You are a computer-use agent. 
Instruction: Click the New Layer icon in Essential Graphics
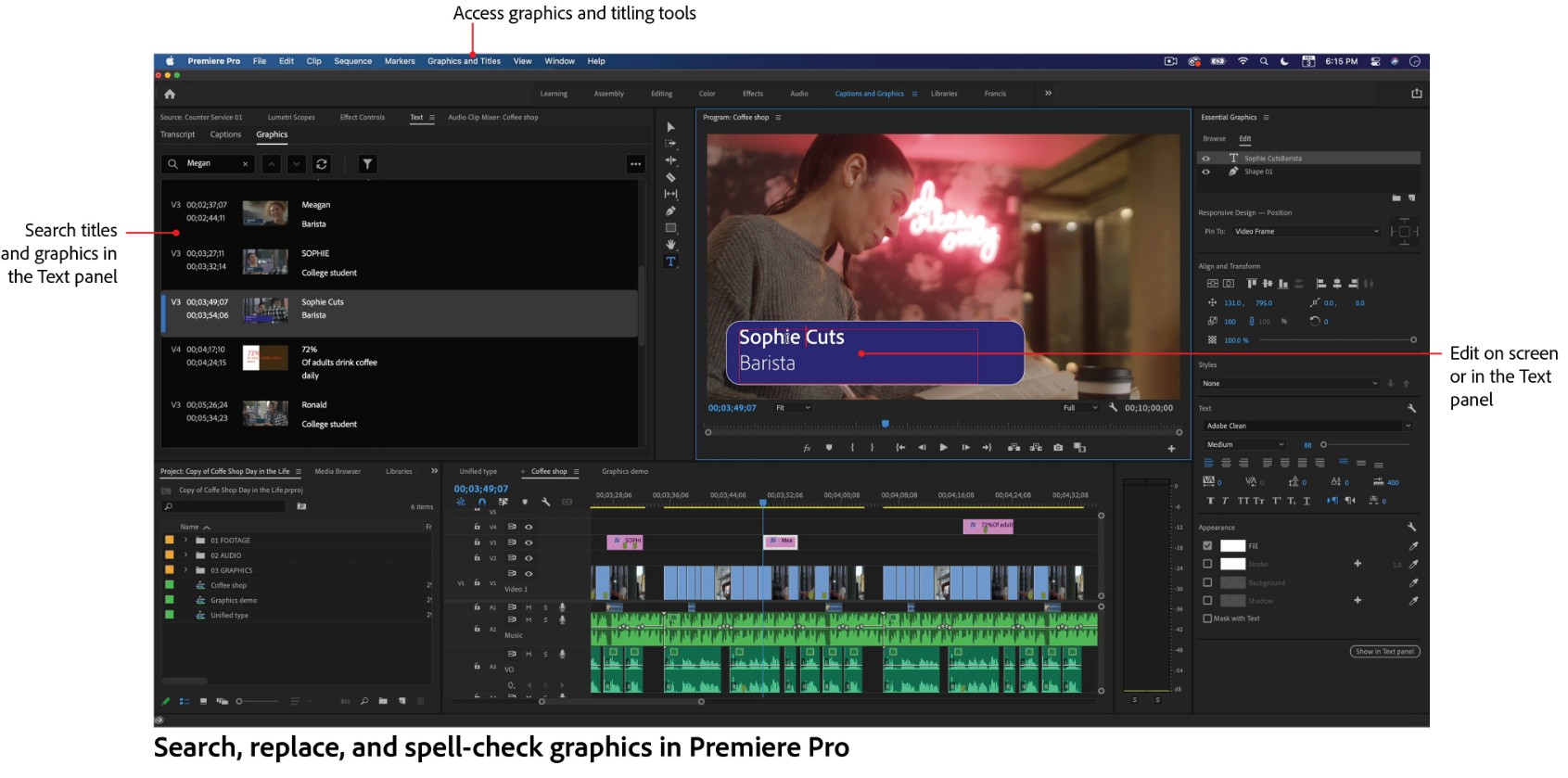(x=1412, y=198)
